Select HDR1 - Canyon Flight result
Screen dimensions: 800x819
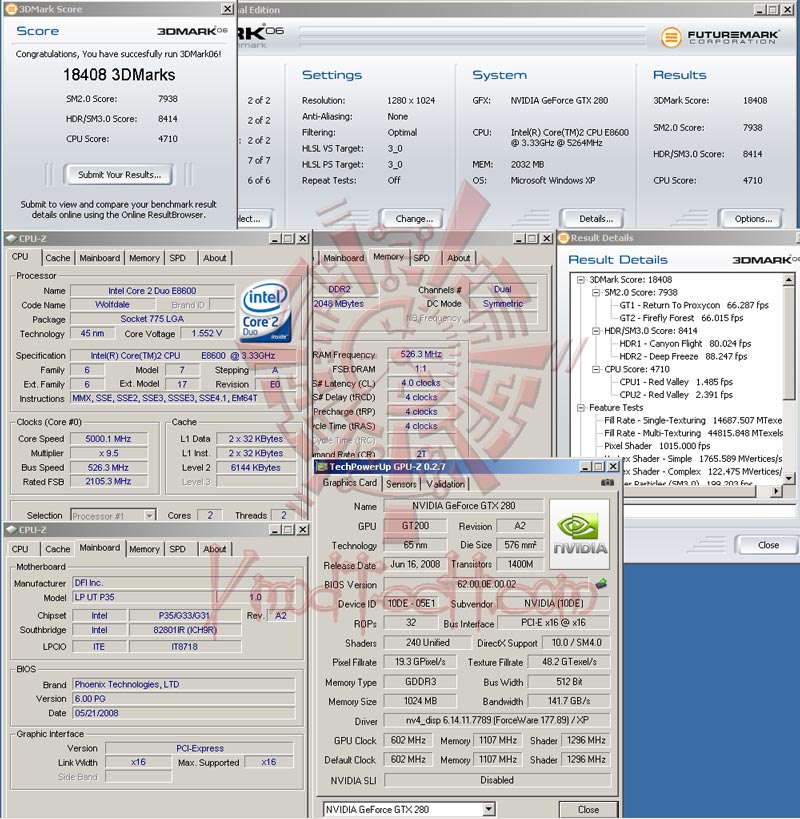(x=685, y=344)
